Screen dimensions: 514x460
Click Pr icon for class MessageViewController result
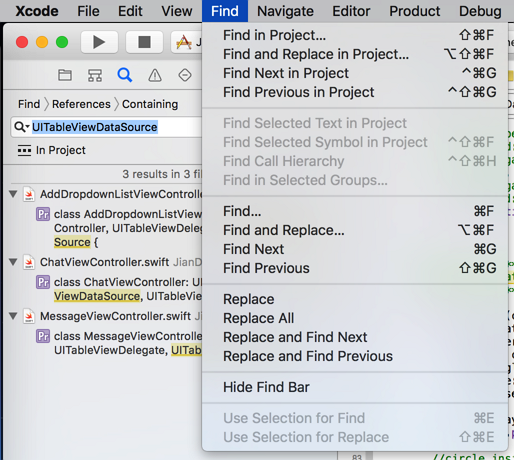(x=43, y=336)
